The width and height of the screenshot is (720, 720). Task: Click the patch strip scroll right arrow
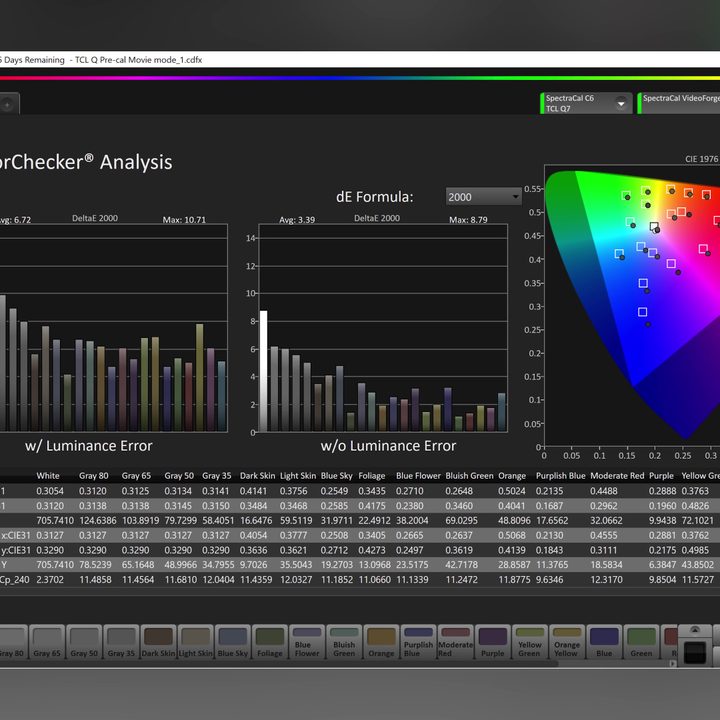(673, 664)
